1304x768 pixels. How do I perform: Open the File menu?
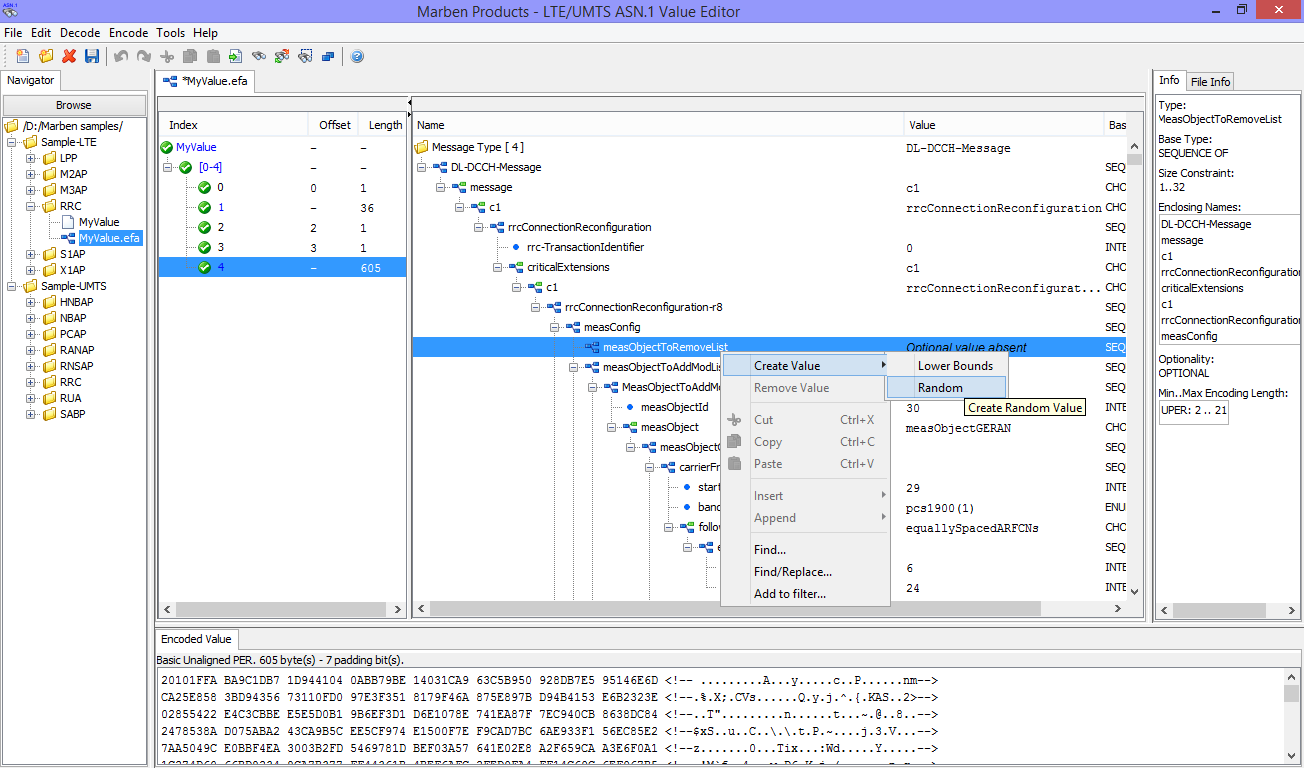[13, 33]
